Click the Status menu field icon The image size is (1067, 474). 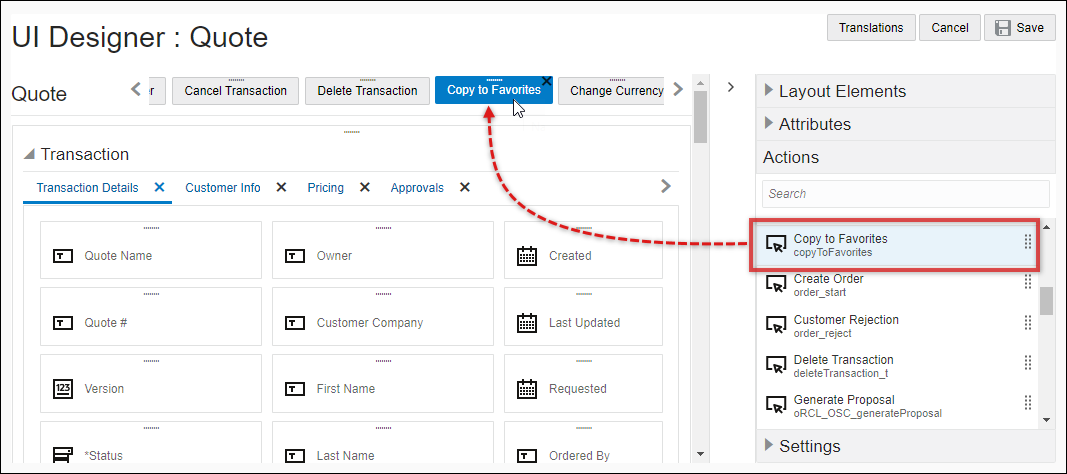tap(63, 455)
